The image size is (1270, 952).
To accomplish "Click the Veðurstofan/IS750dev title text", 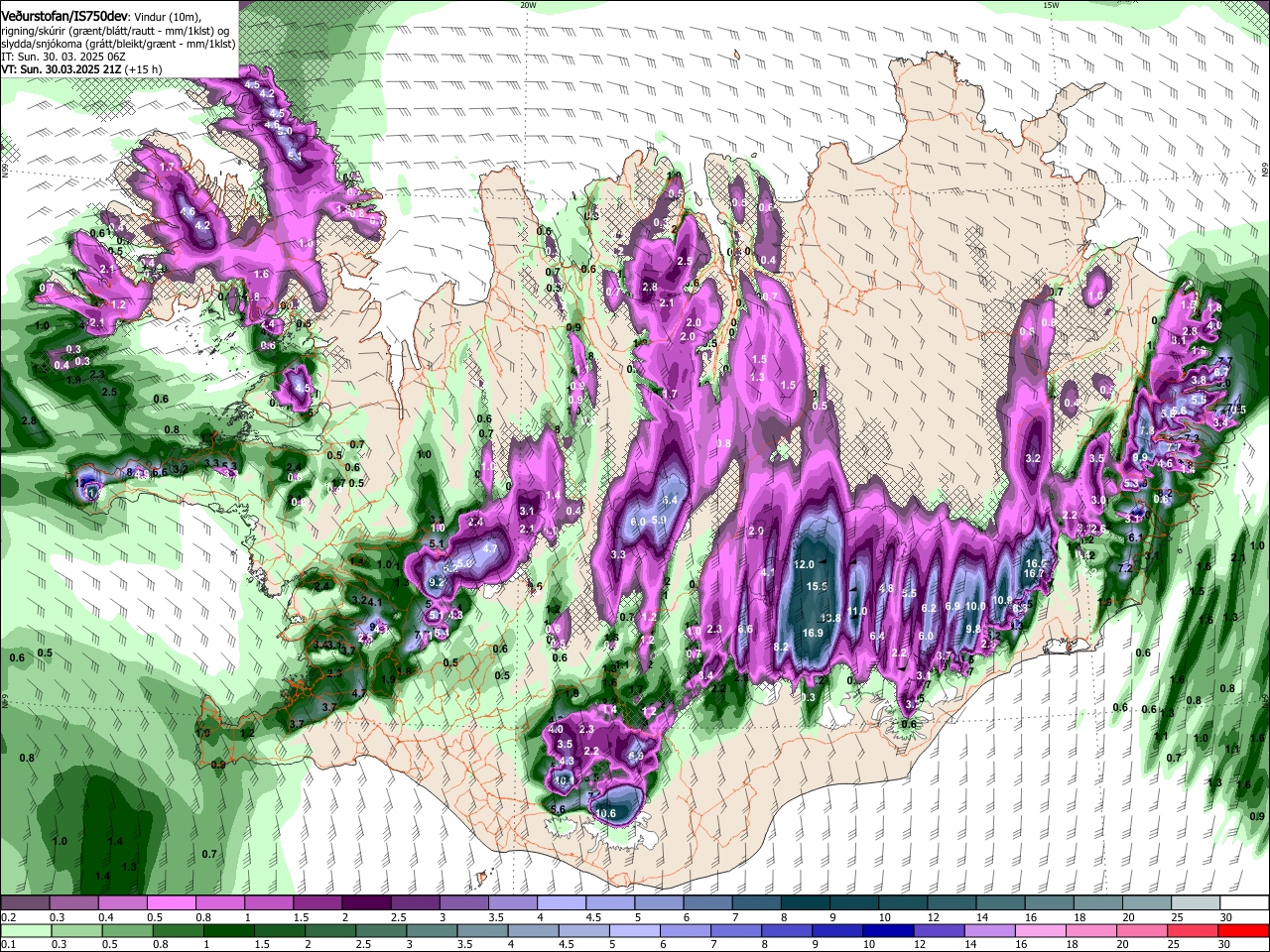I will click(x=64, y=17).
